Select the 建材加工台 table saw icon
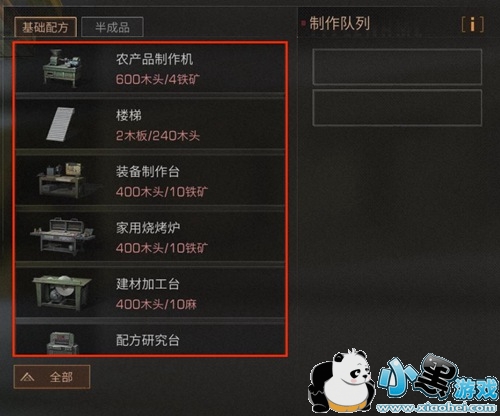The image size is (500, 416). [x=62, y=292]
